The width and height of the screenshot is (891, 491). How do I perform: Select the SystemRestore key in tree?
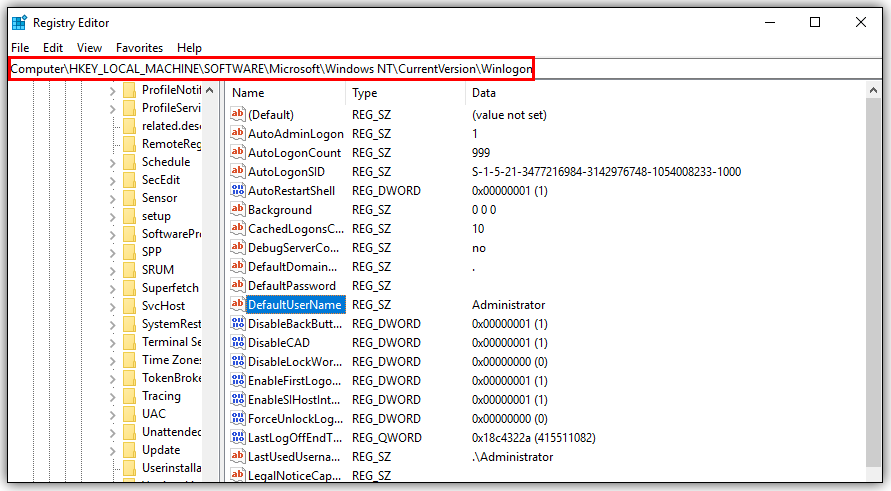172,324
